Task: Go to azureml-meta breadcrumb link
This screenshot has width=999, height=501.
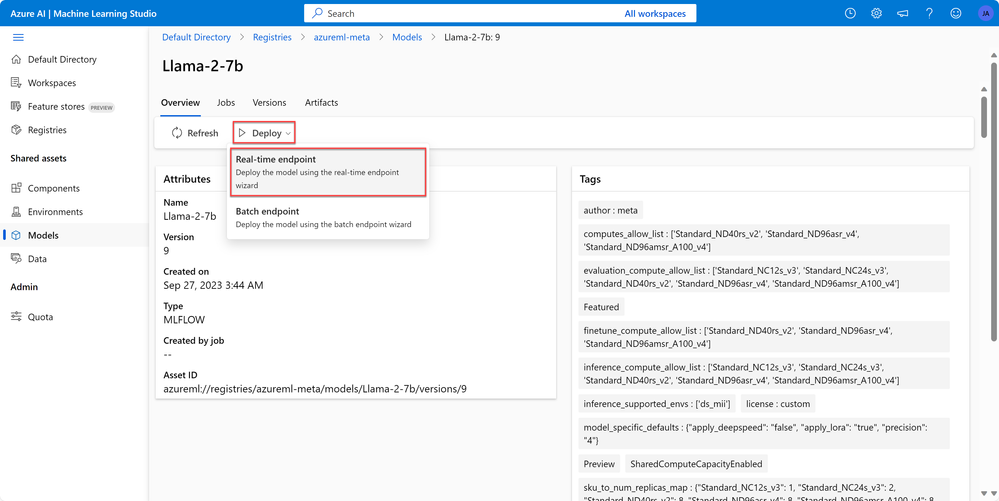Action: pyautogui.click(x=341, y=38)
